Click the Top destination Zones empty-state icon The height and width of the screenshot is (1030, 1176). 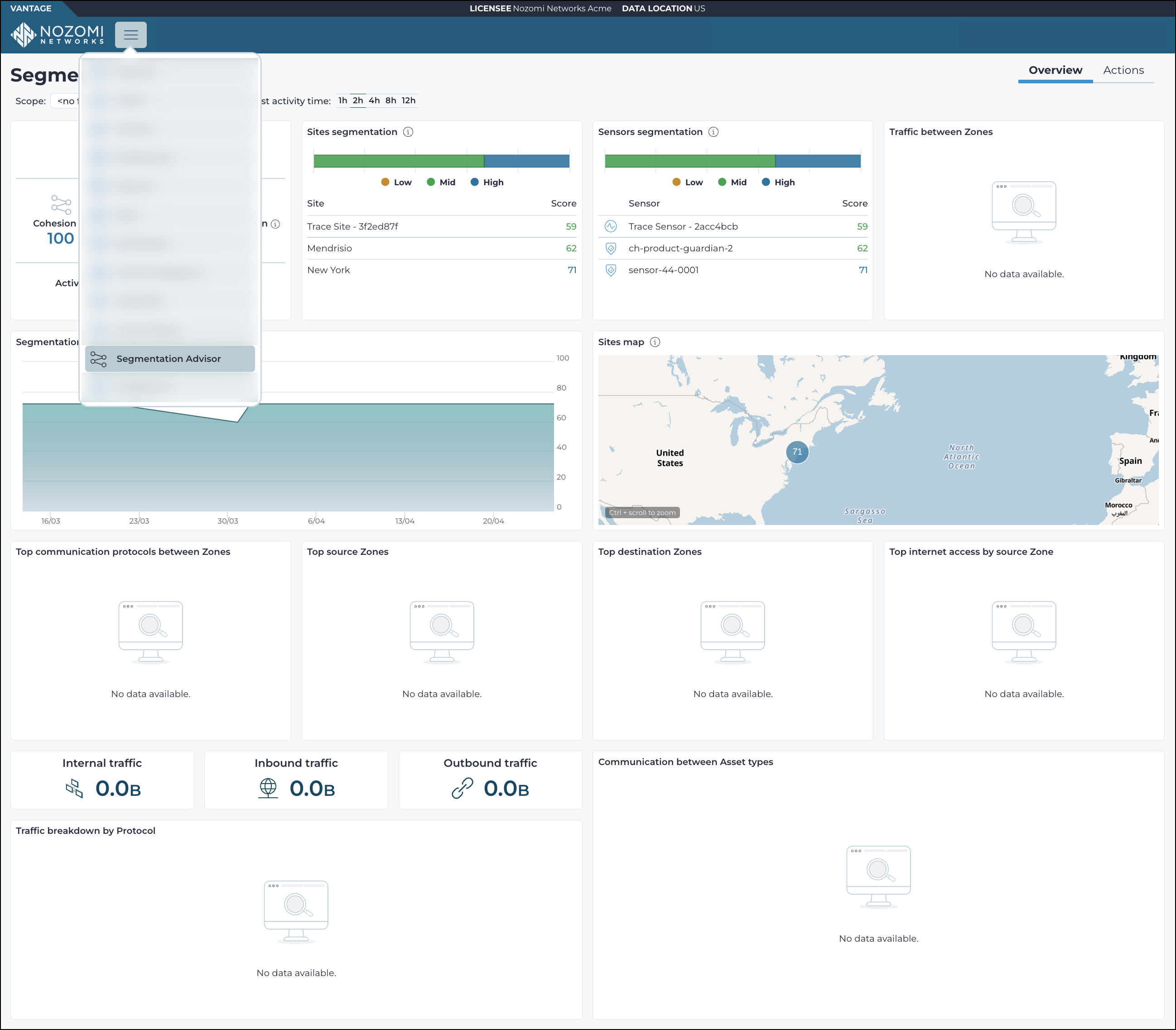pyautogui.click(x=732, y=632)
